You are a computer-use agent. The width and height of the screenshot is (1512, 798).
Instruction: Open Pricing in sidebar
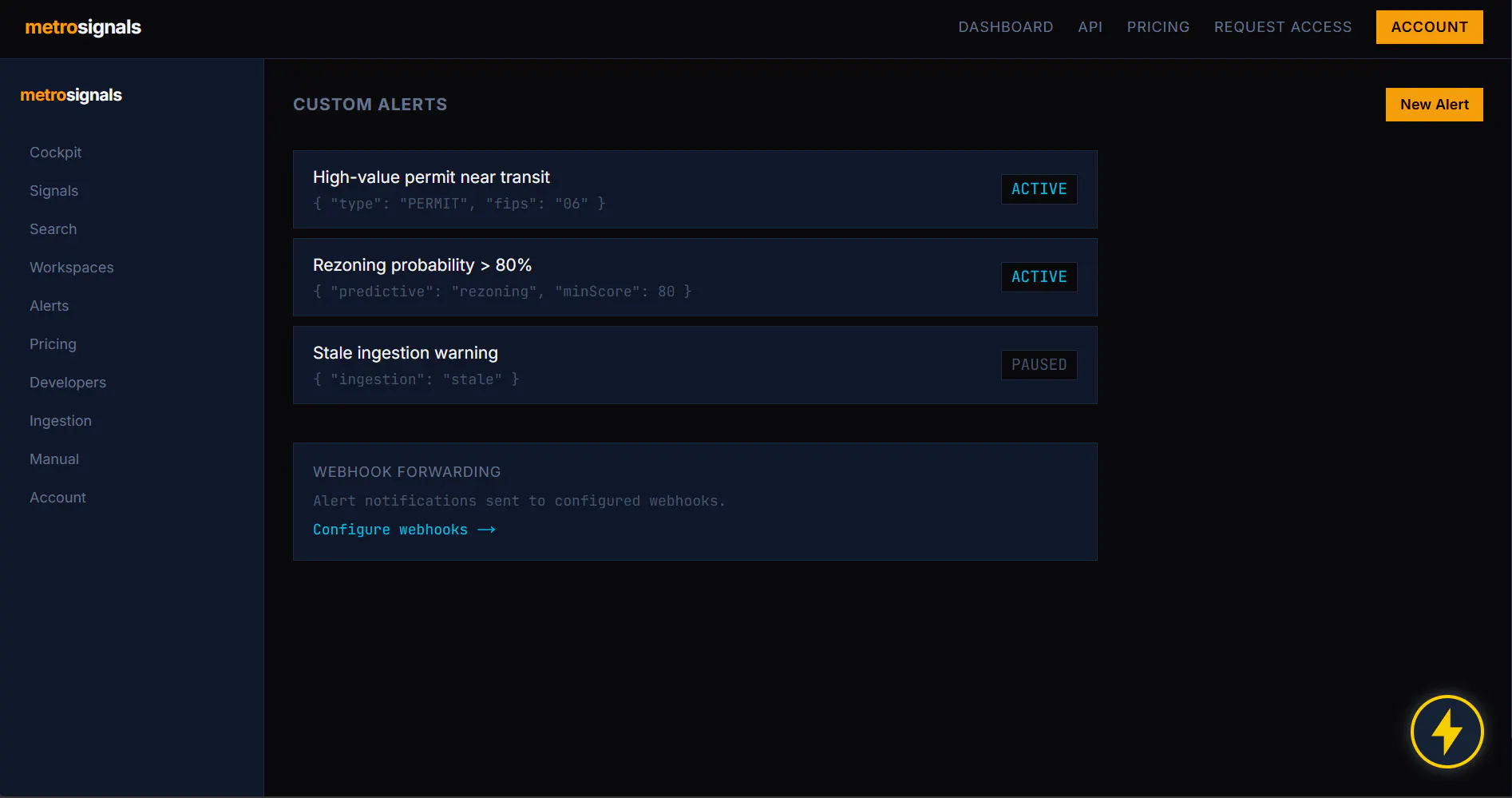pos(53,344)
